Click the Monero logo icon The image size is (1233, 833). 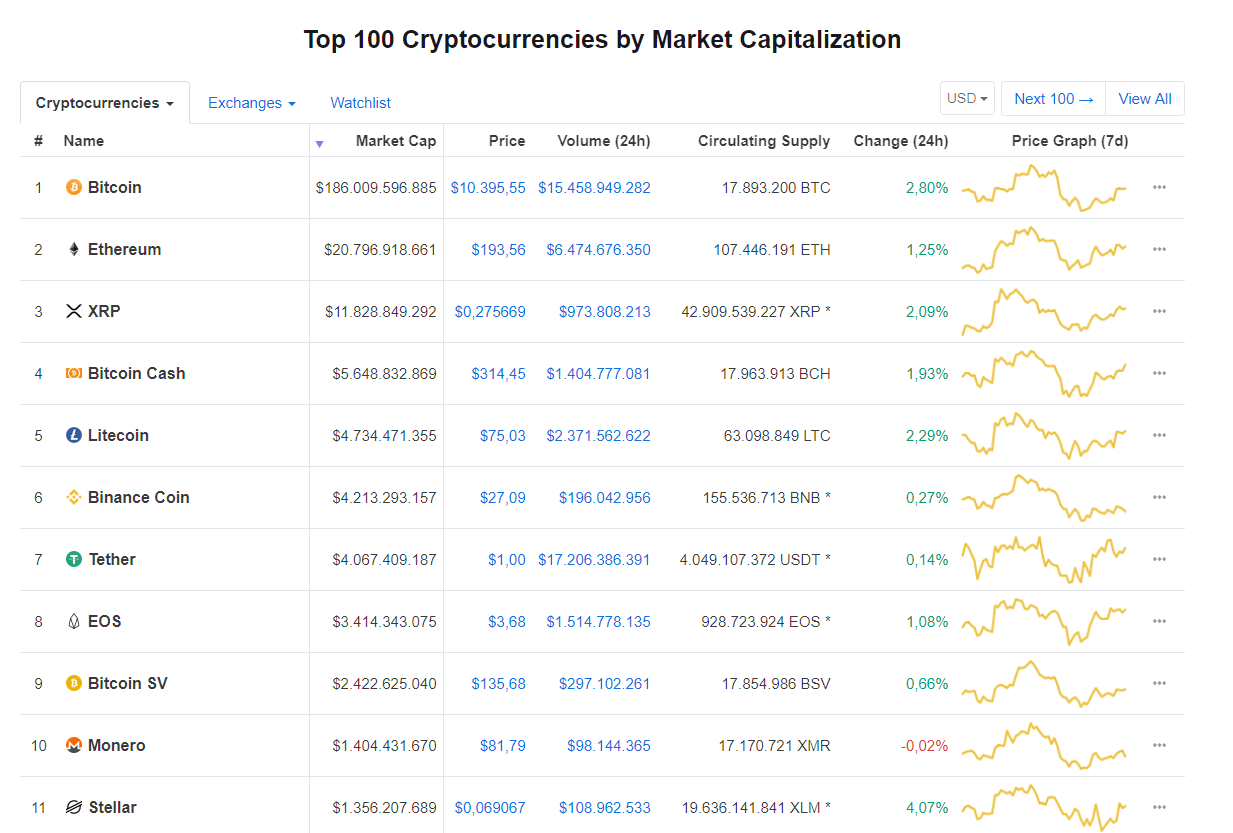tap(73, 745)
